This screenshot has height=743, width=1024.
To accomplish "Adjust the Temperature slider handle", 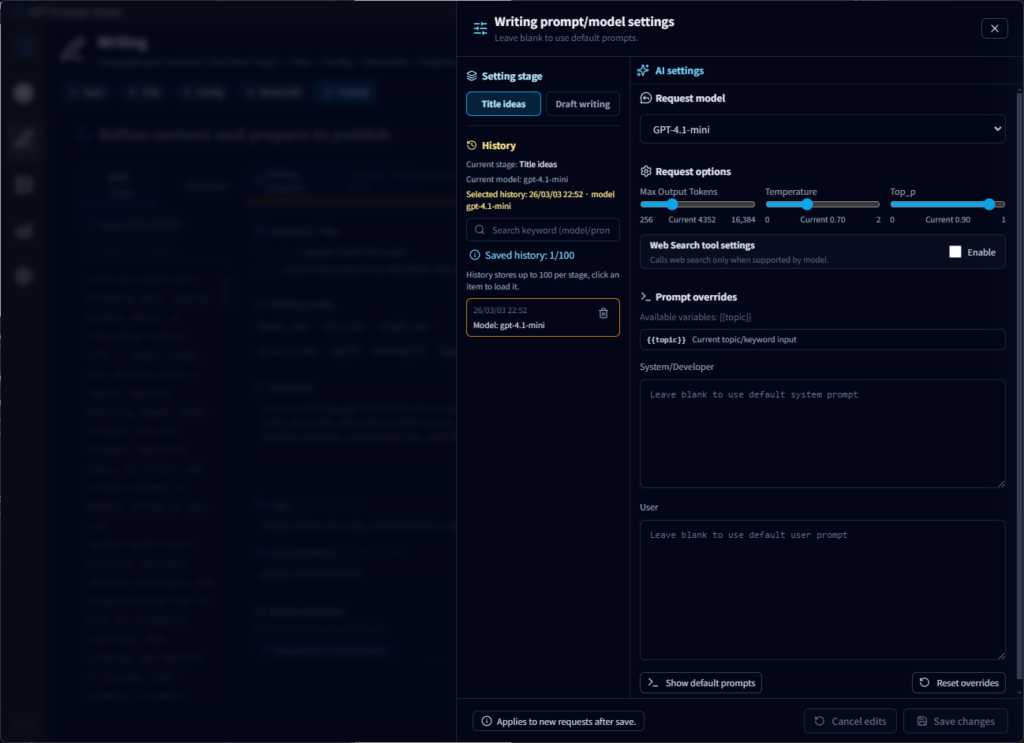I will pyautogui.click(x=808, y=203).
